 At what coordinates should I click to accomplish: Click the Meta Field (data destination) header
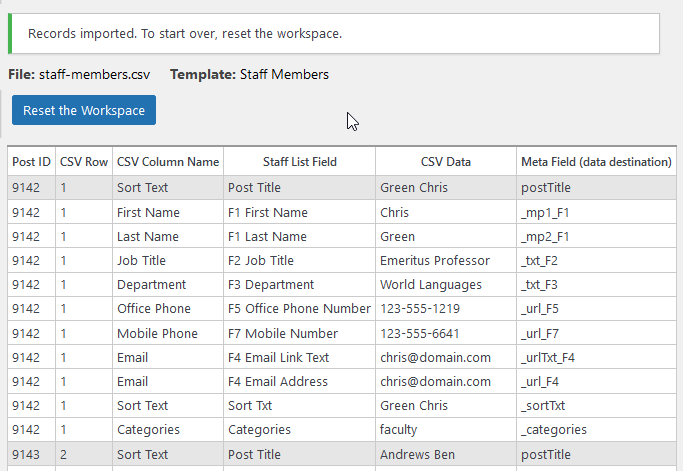click(x=595, y=162)
